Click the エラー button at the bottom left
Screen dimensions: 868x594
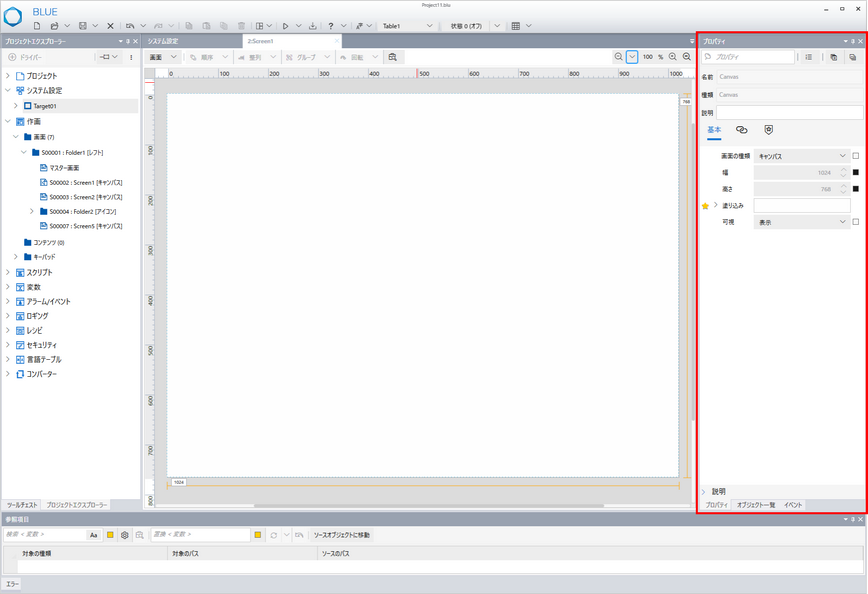tap(12, 583)
